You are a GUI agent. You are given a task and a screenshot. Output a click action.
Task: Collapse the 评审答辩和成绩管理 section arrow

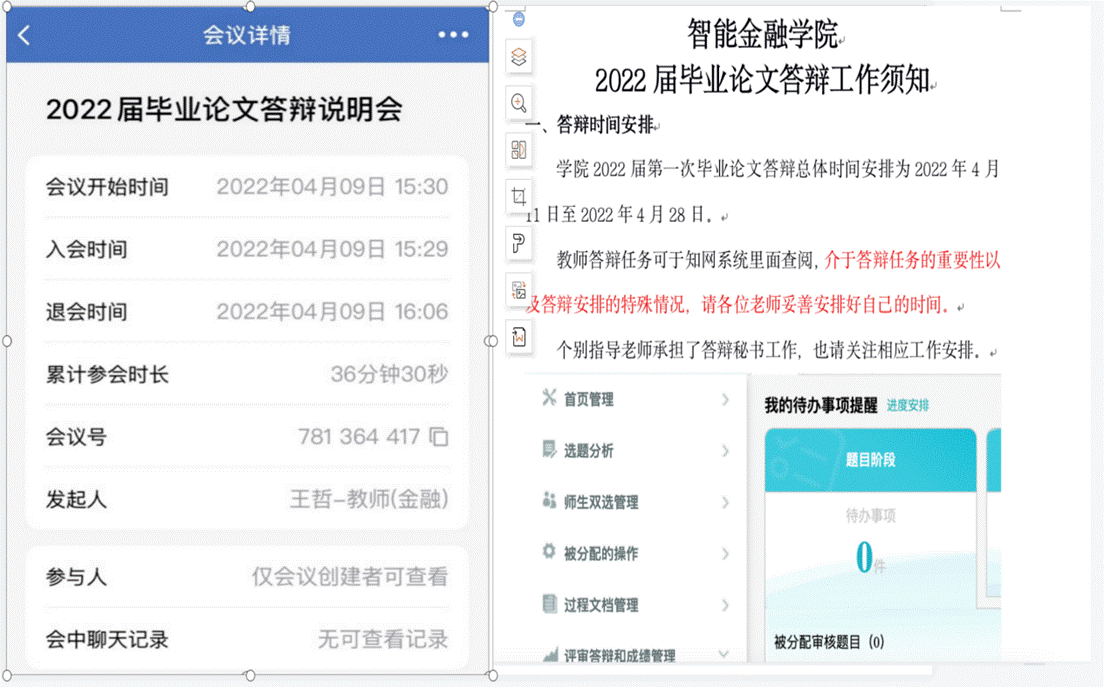(725, 655)
